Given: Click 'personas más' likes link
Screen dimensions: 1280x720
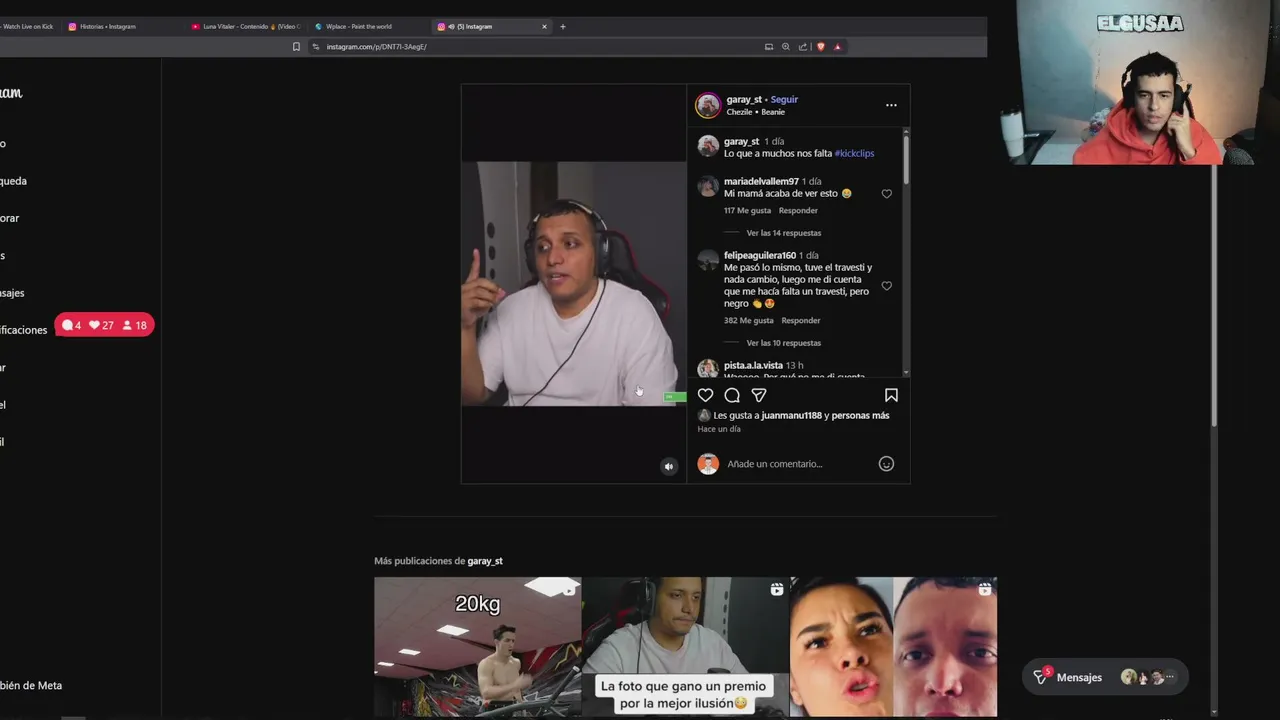Looking at the screenshot, I should [x=860, y=416].
